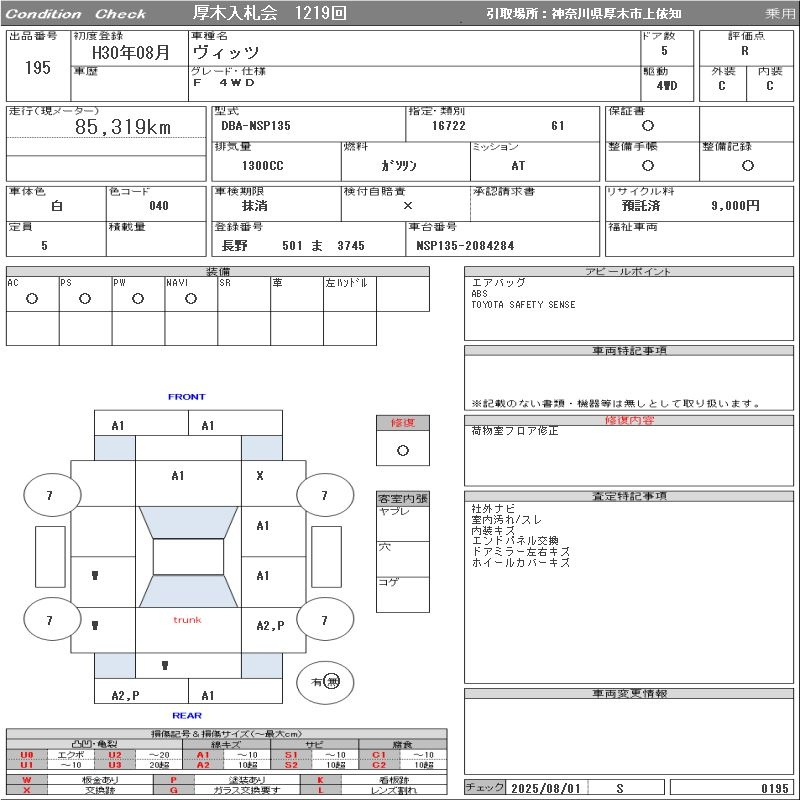Click the red trunk label

point(187,620)
